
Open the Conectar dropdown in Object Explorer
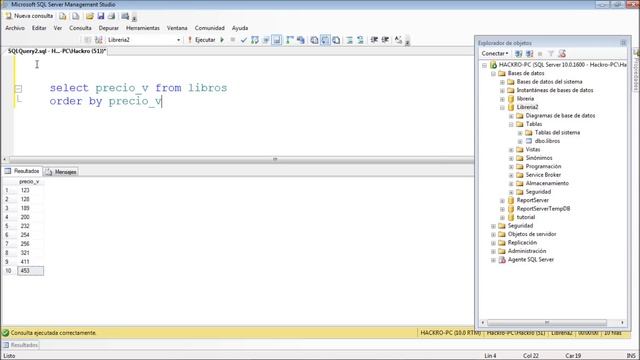[495, 53]
